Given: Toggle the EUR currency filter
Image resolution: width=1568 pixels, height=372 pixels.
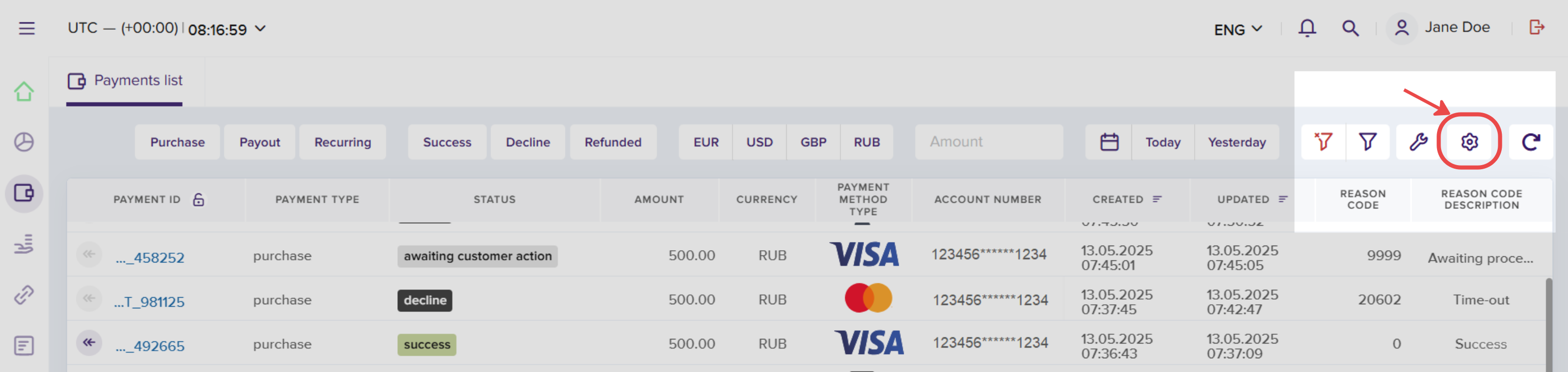Looking at the screenshot, I should 706,142.
